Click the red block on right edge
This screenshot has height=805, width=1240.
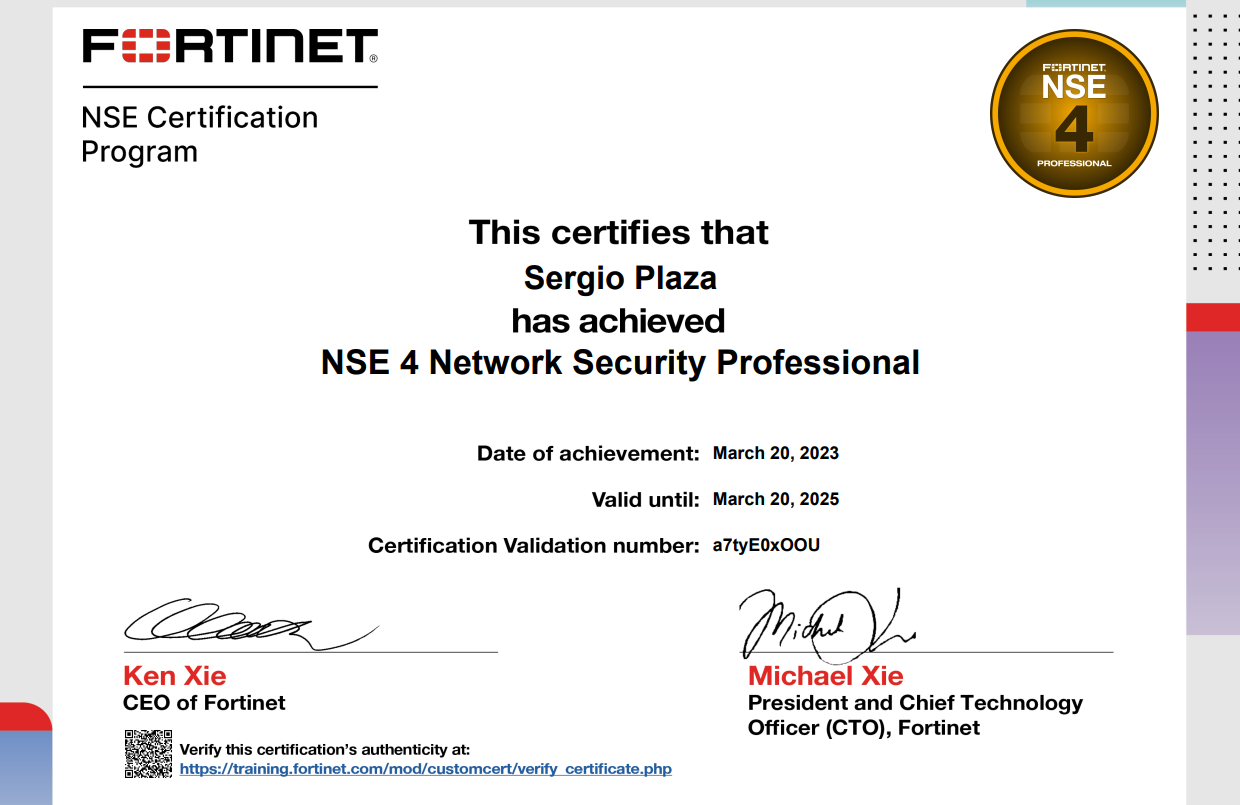coord(1212,317)
